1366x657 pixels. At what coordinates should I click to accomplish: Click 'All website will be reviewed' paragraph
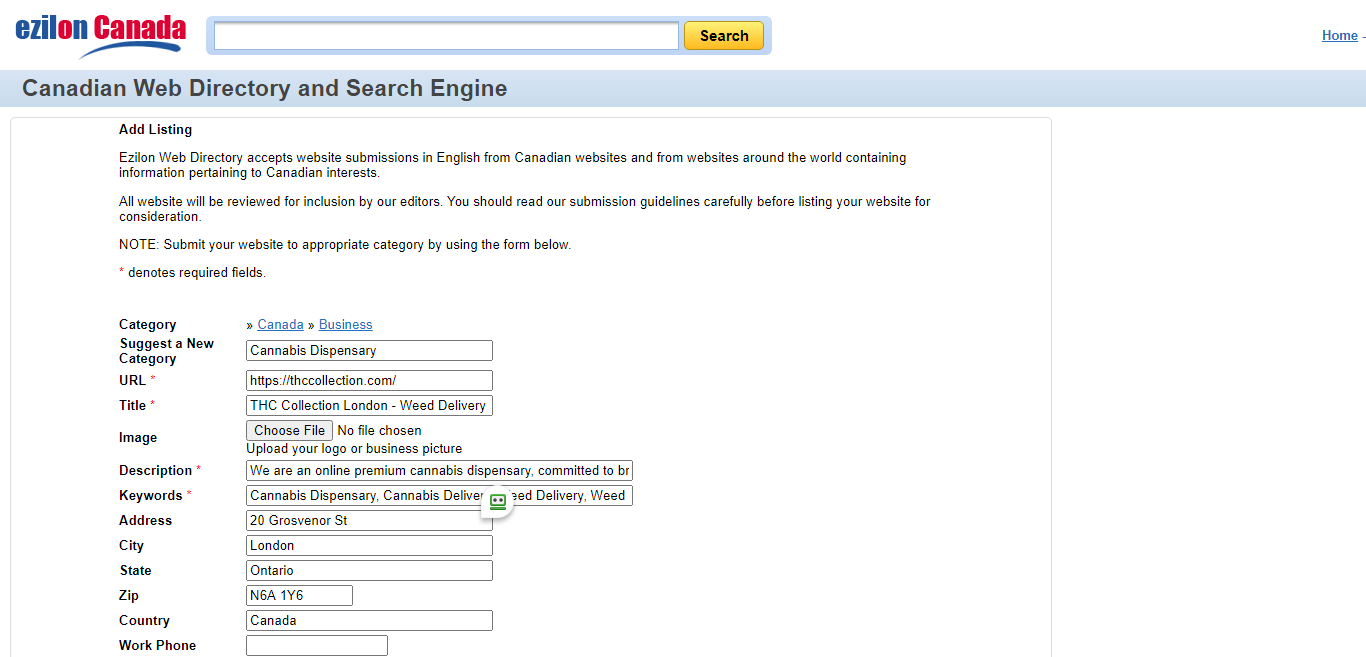pyautogui.click(x=525, y=209)
